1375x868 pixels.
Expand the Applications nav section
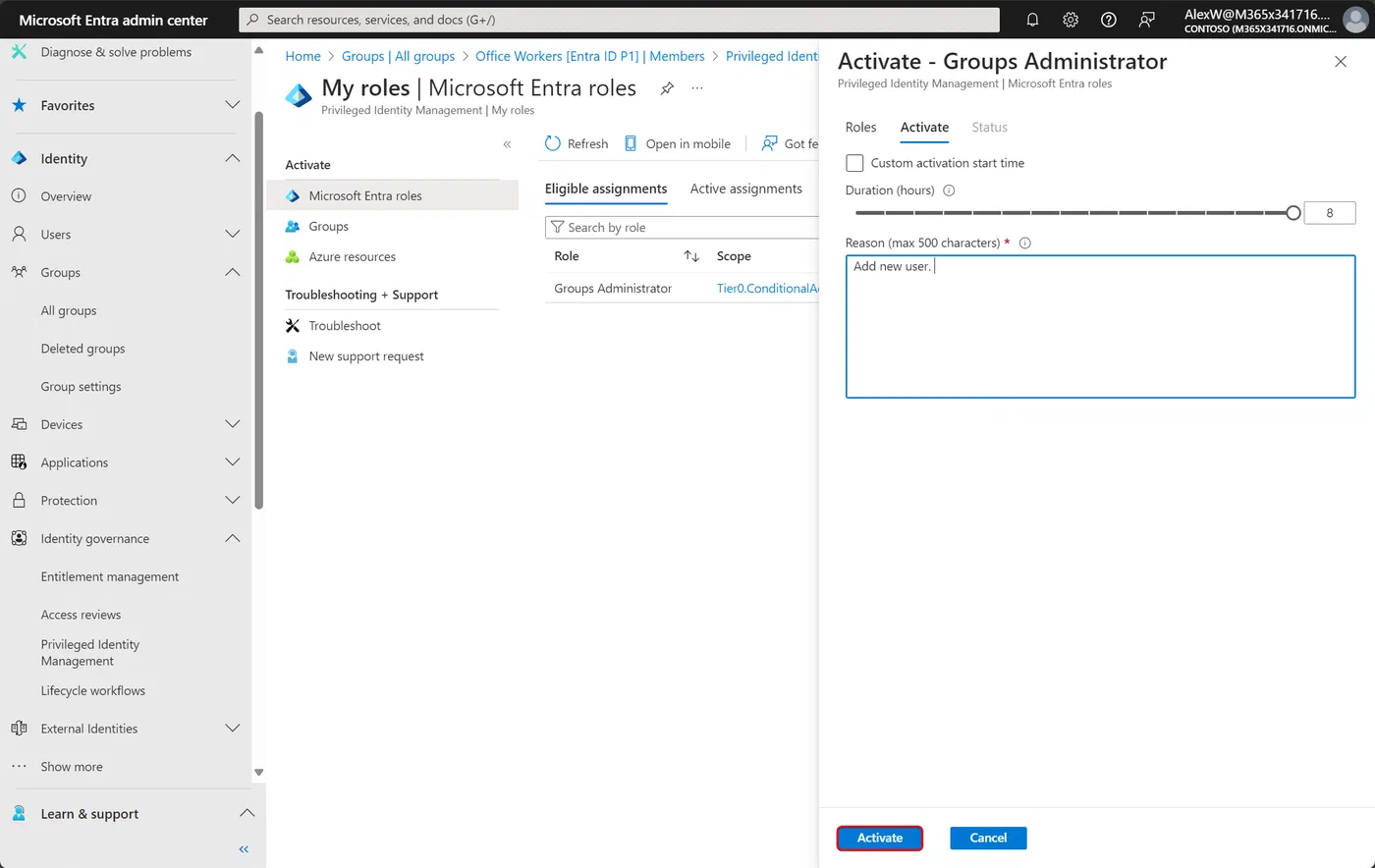coord(233,462)
